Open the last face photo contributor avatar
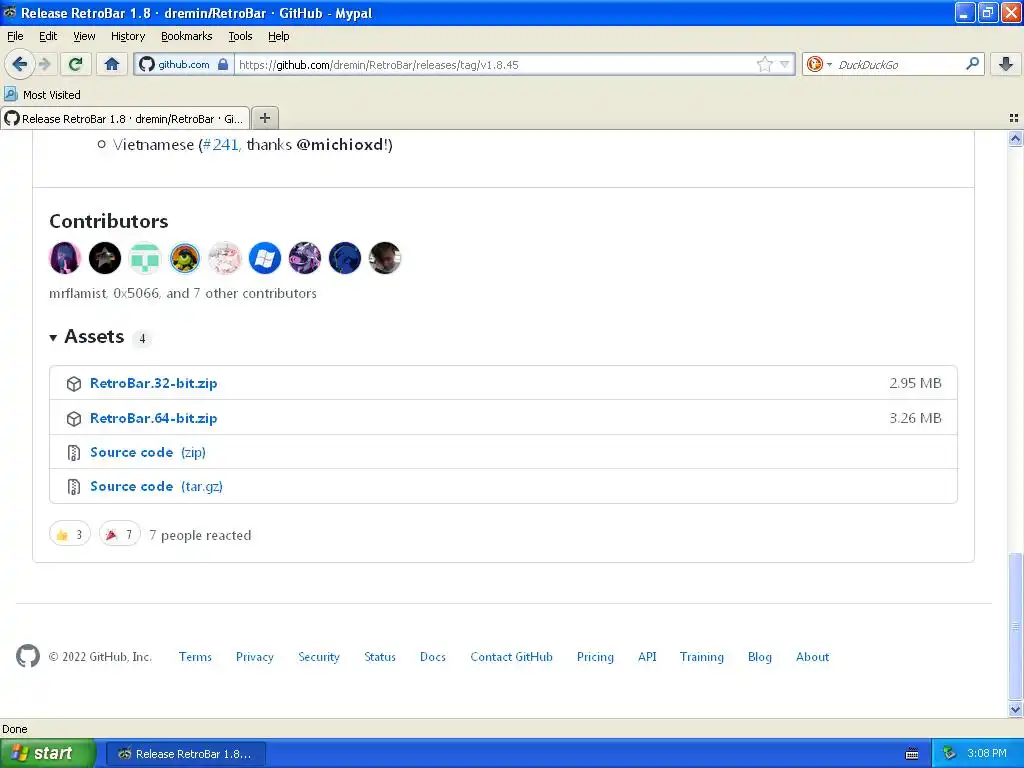This screenshot has width=1024, height=768. tap(385, 258)
